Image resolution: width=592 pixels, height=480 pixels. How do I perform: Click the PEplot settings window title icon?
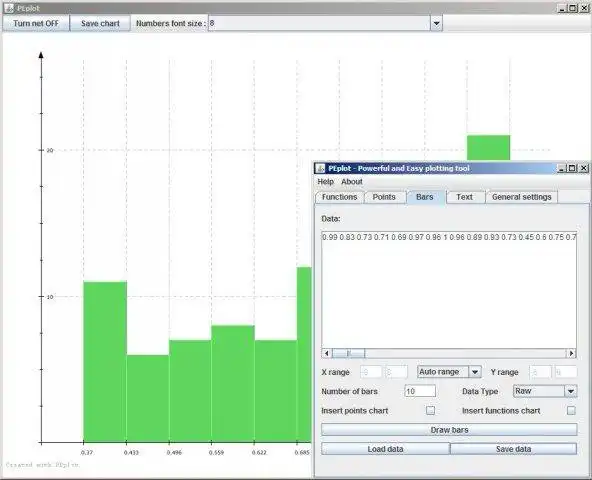pos(321,168)
